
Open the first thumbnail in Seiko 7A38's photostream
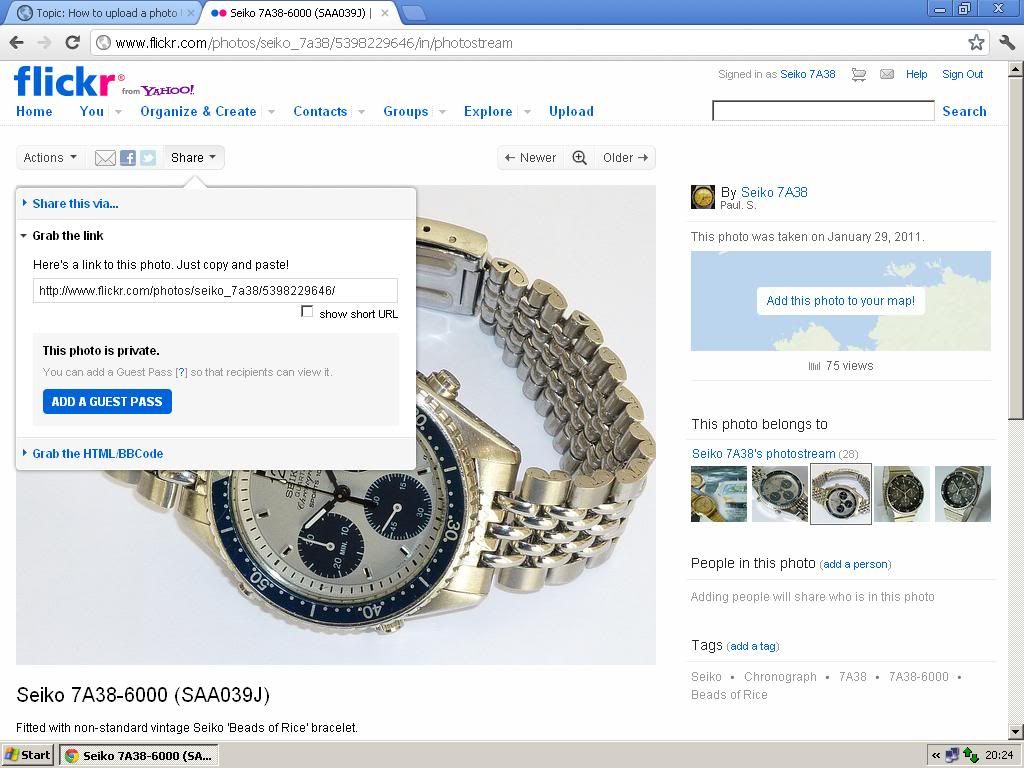coord(718,494)
